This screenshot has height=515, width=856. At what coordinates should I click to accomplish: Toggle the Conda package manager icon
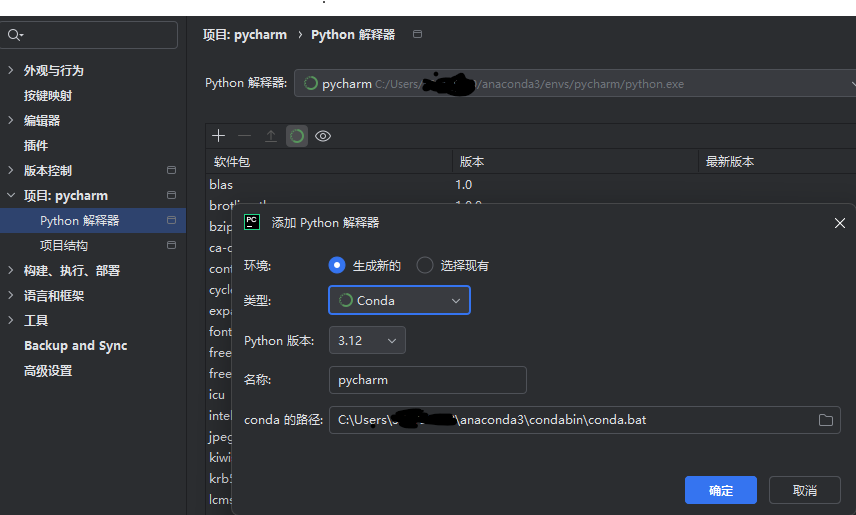[297, 136]
